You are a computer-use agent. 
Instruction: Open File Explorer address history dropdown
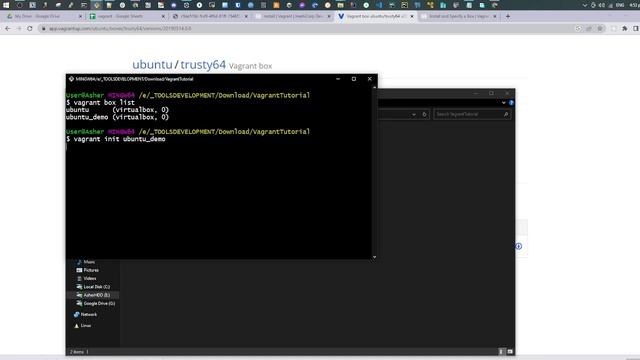click(x=414, y=114)
